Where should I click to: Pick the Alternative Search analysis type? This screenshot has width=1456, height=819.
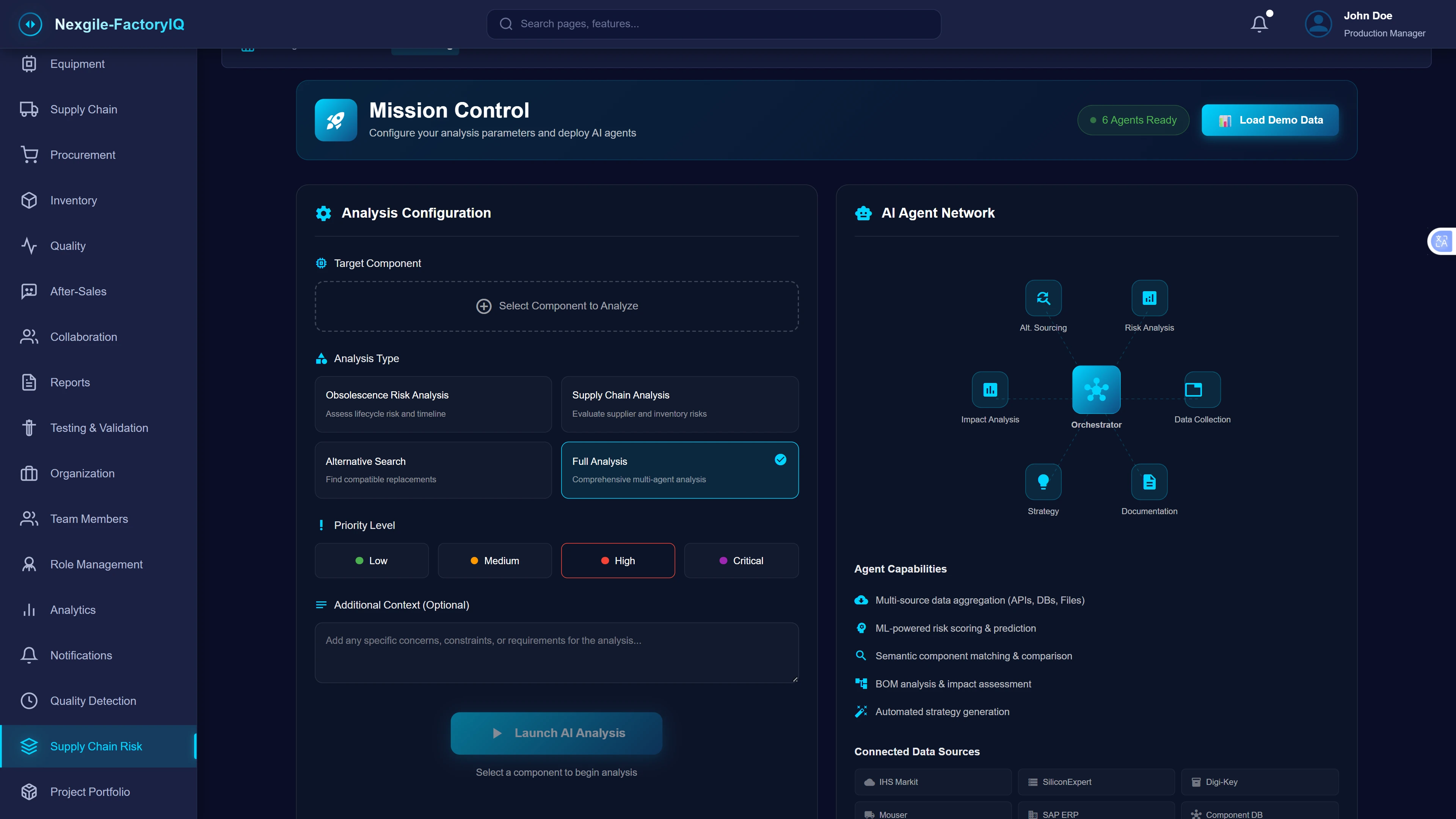pyautogui.click(x=433, y=470)
